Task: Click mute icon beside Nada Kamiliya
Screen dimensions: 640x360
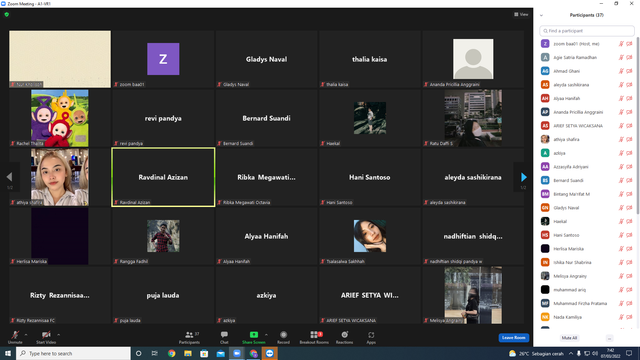Action: click(x=621, y=317)
